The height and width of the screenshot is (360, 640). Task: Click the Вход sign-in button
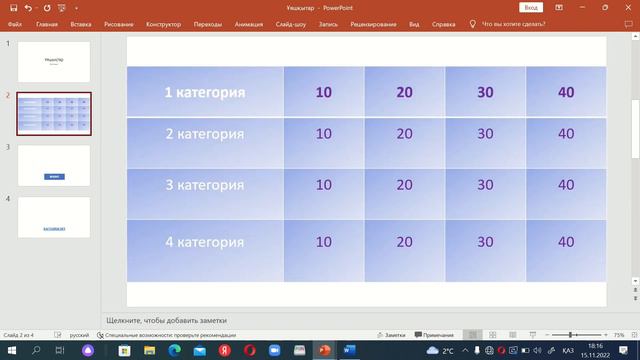[531, 8]
